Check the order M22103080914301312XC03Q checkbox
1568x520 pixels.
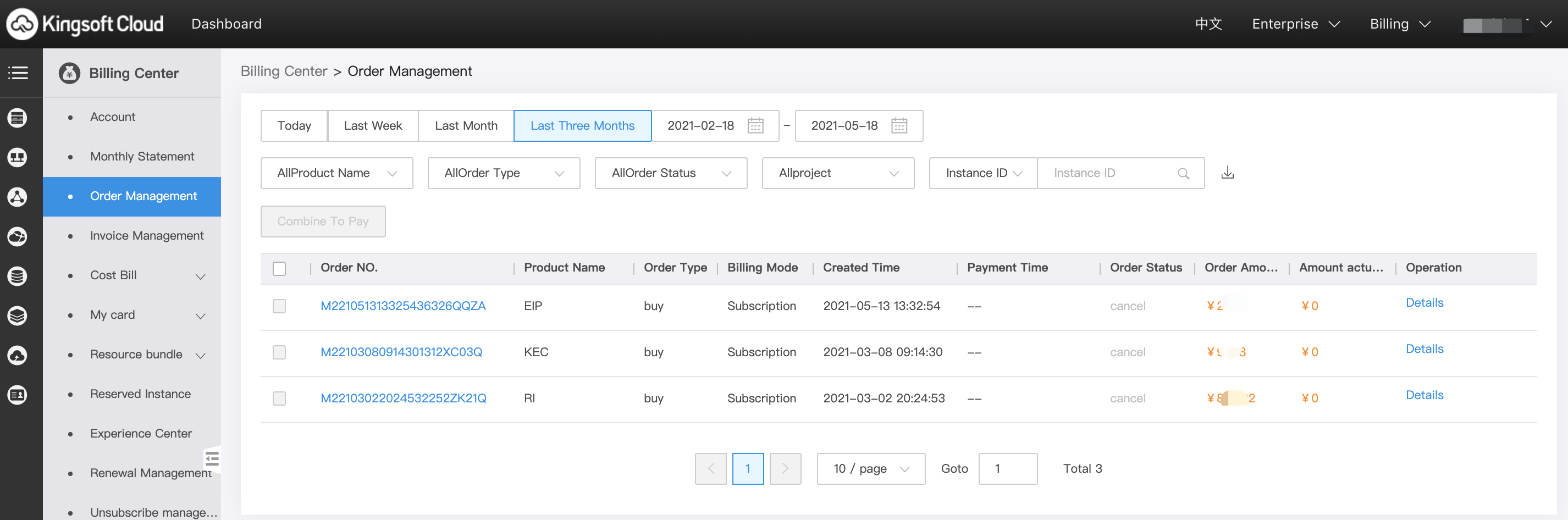pyautogui.click(x=279, y=352)
